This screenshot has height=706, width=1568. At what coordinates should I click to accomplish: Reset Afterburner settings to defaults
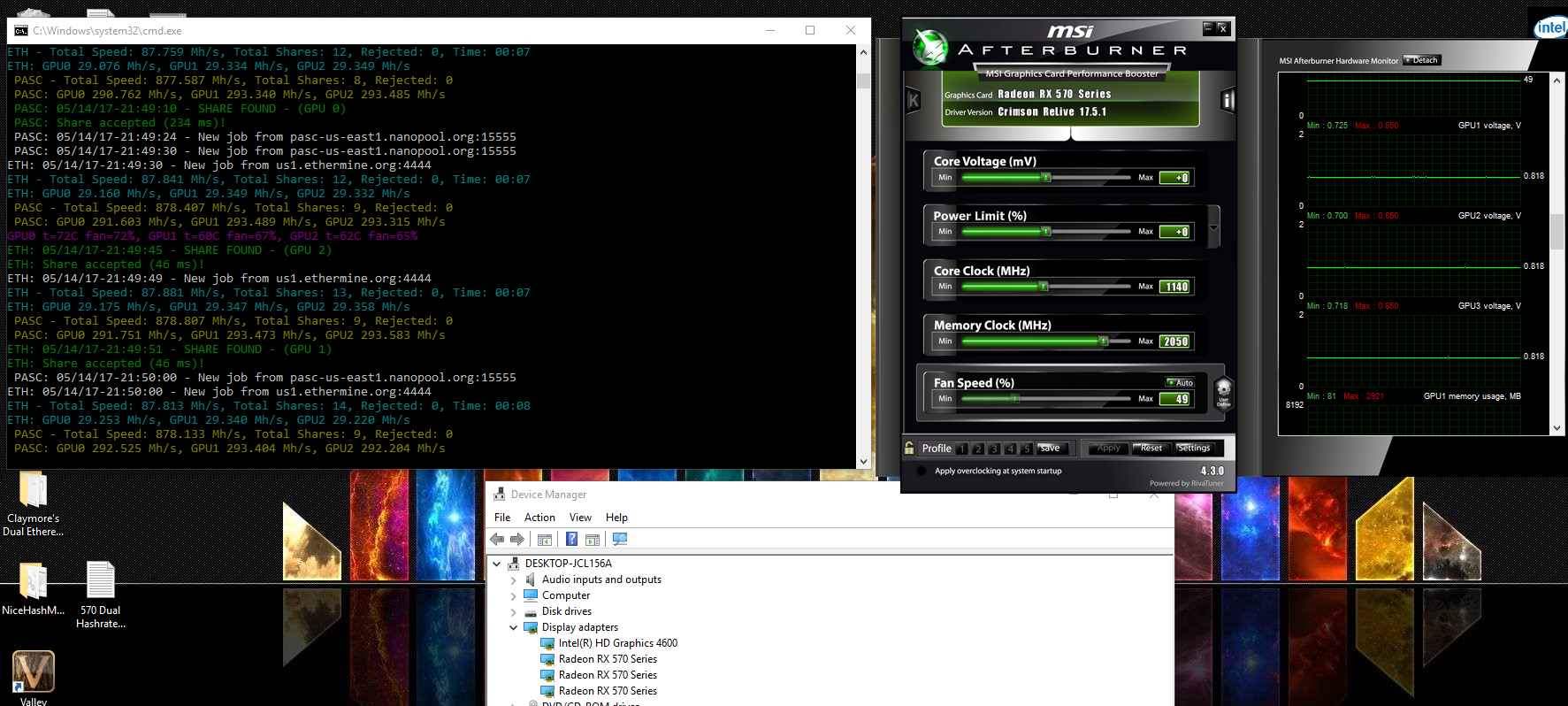[1151, 448]
